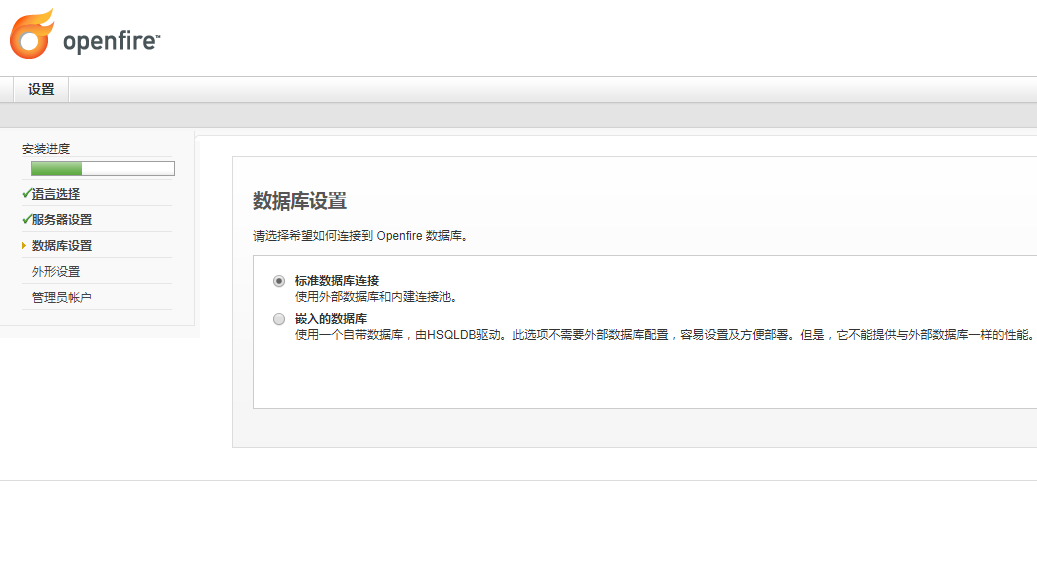
Task: Click 数据库设置 sidebar step
Action: tap(62, 245)
